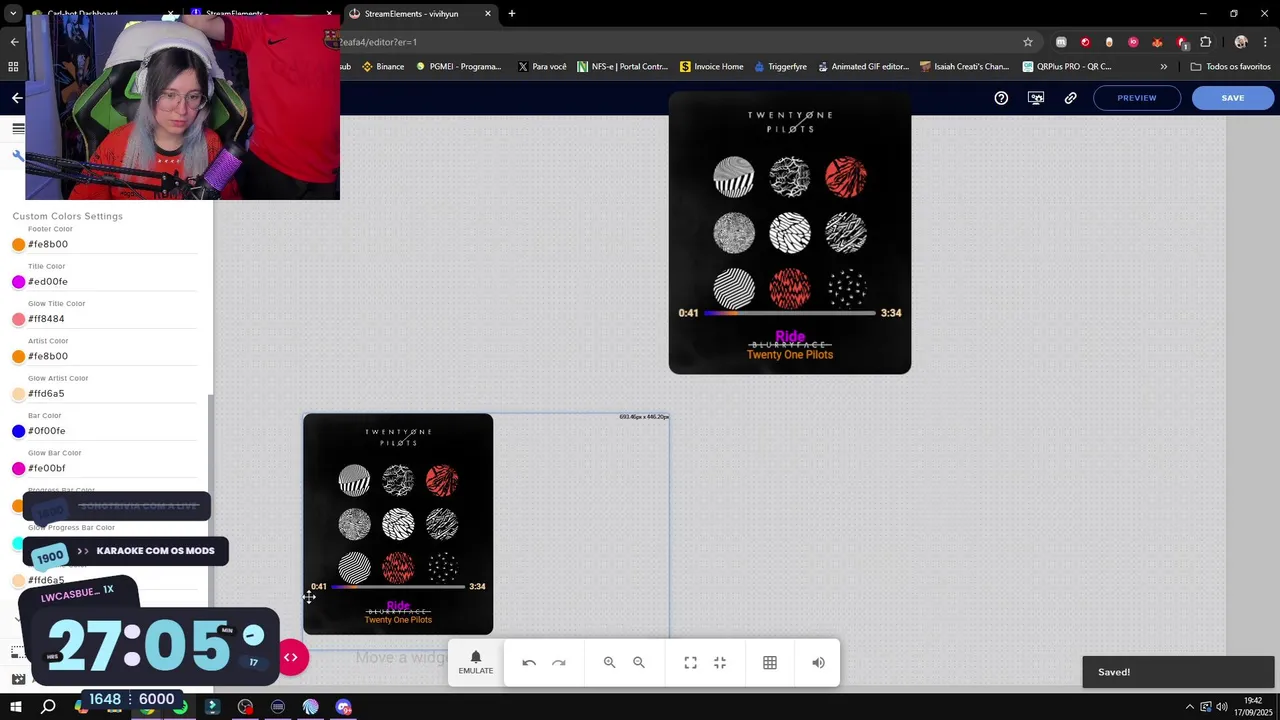Go back with editor arrow icon

(17, 98)
